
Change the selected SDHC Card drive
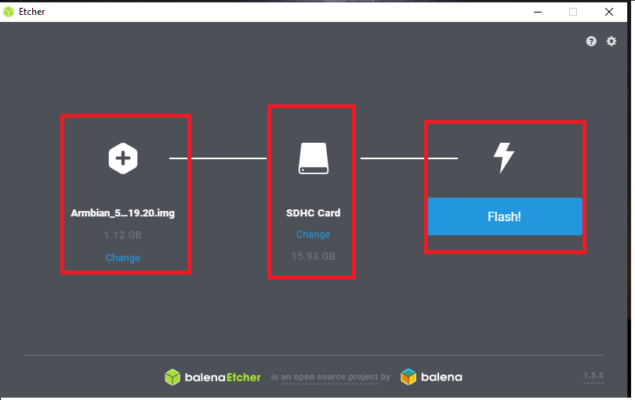click(313, 234)
